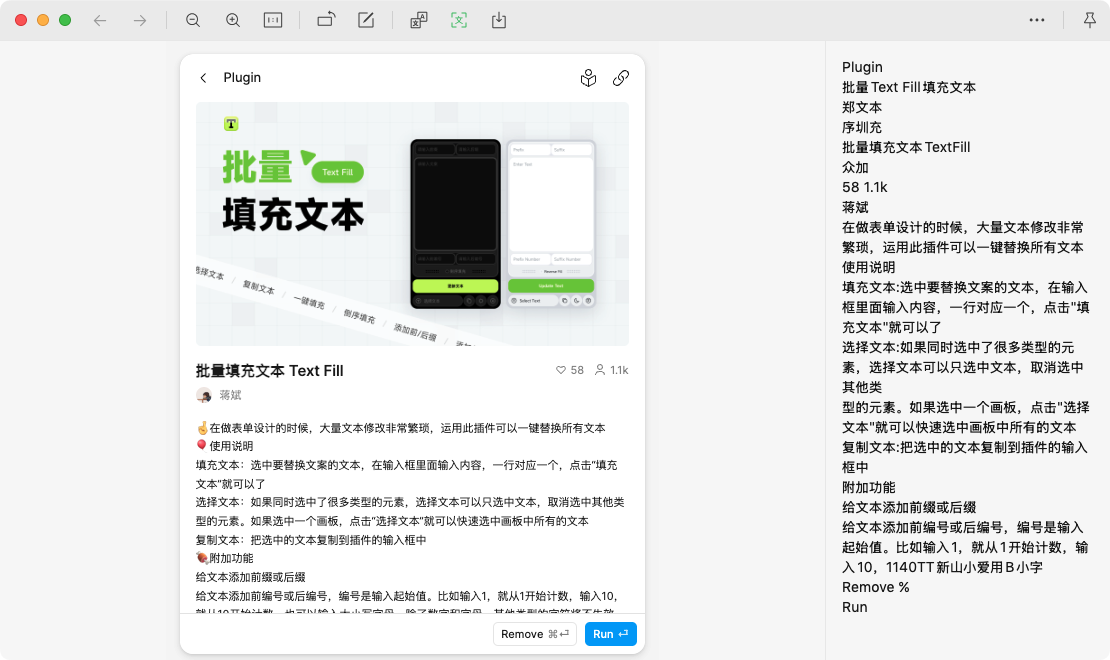Click the plugin banner preview image
This screenshot has width=1110, height=660.
[412, 224]
